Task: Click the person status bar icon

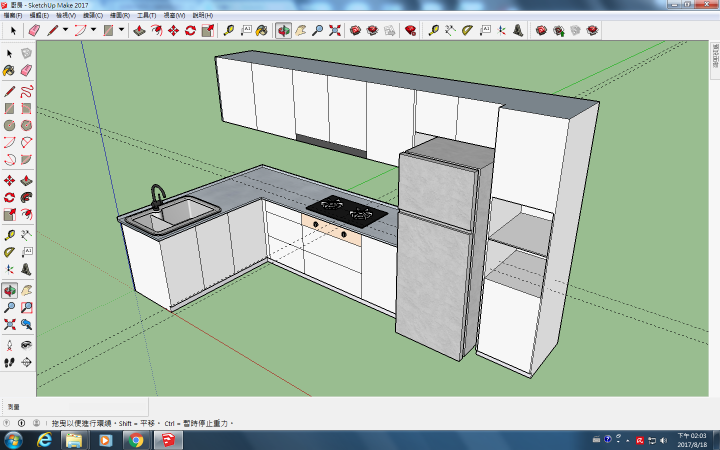Action: [x=36, y=423]
